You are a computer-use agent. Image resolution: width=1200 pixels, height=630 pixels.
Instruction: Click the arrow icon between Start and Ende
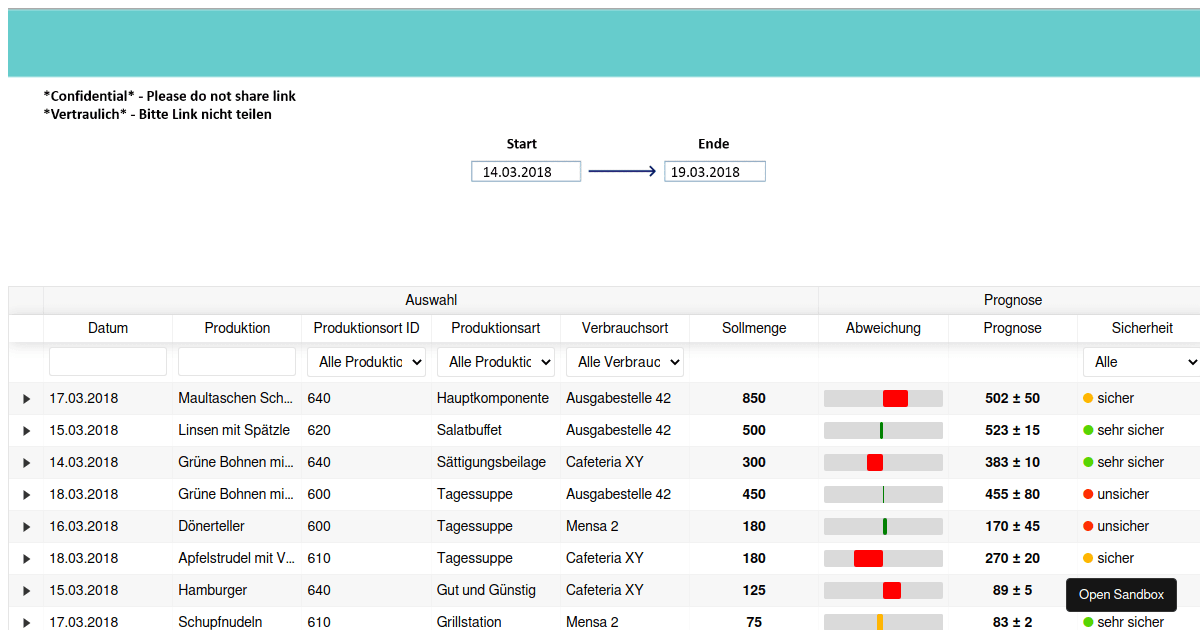point(622,170)
